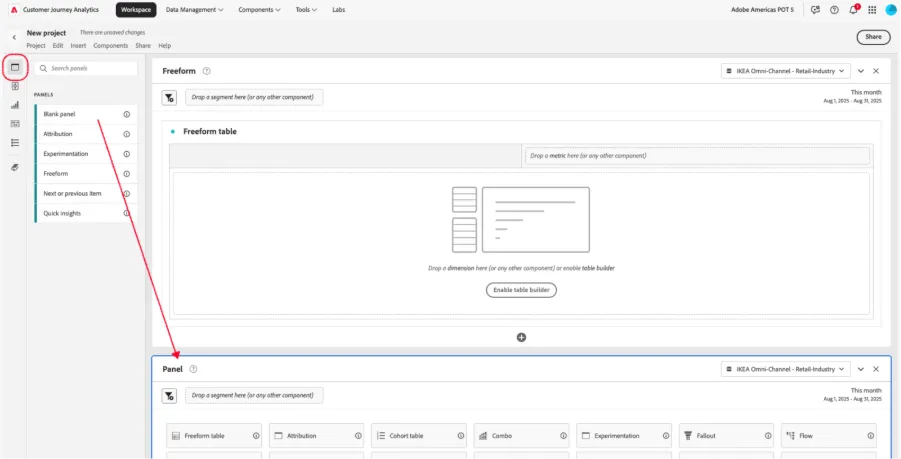Open the Insert menu
Viewport: 901px width, 459px height.
(x=79, y=45)
